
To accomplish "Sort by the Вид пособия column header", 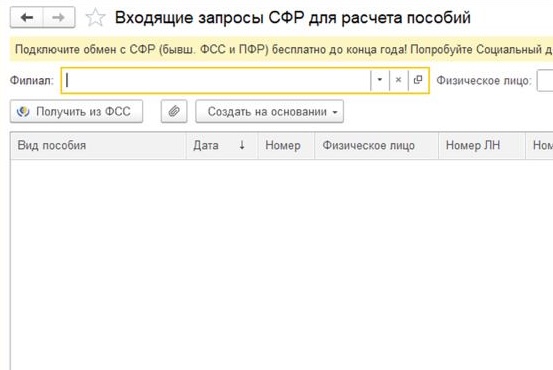I will point(98,145).
